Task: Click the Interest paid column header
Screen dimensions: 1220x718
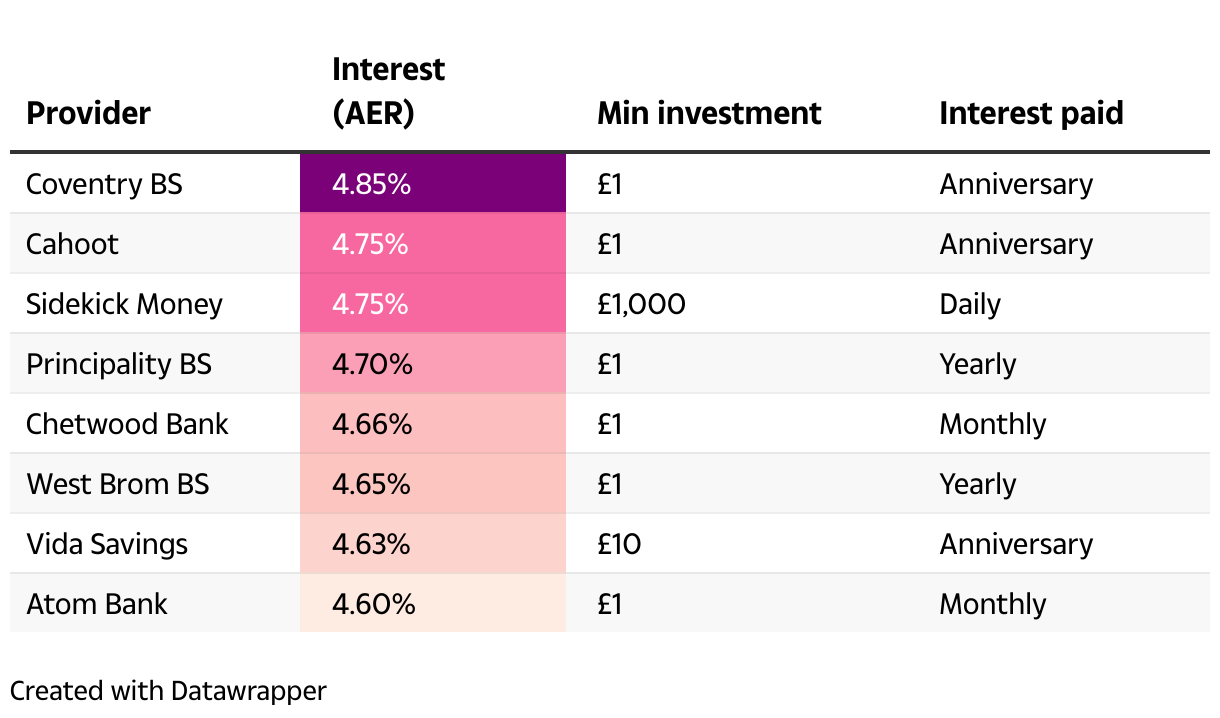Action: [x=1031, y=113]
